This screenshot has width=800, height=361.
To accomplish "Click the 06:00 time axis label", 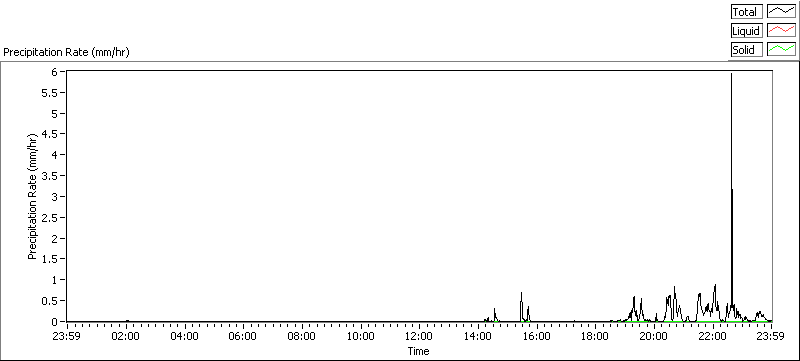I will (243, 336).
